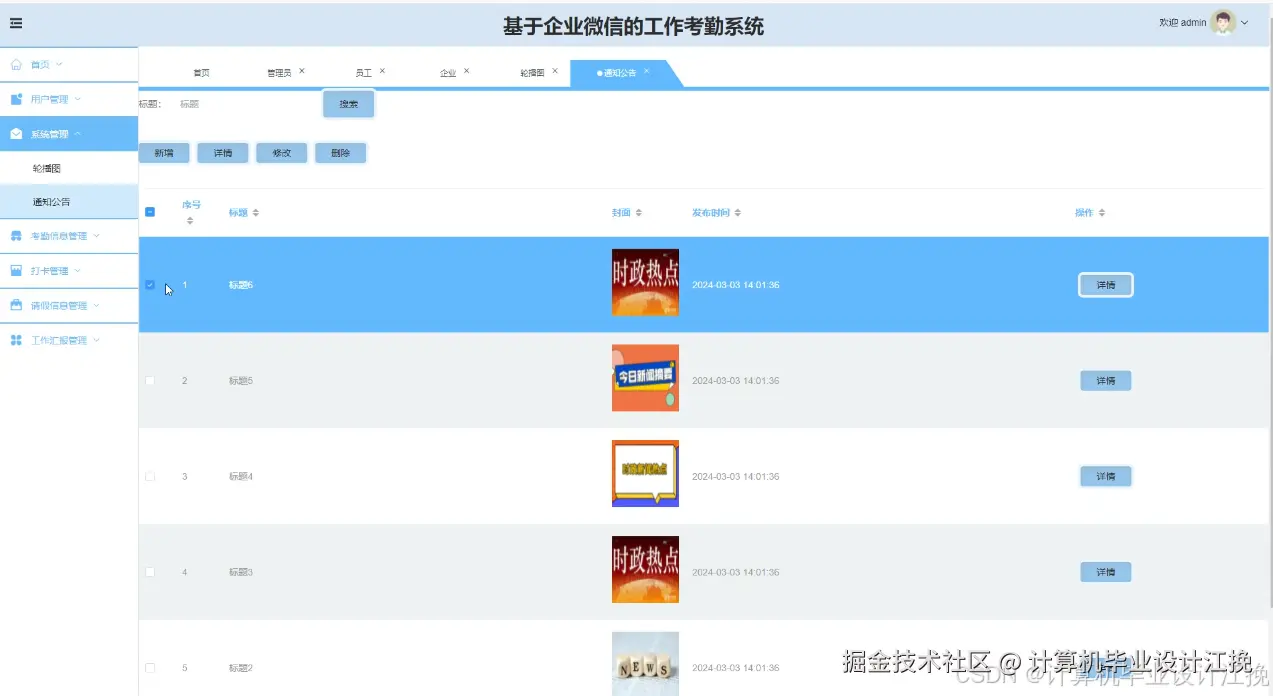Check the checkbox for row 标题3
The image size is (1273, 696).
pyautogui.click(x=150, y=572)
